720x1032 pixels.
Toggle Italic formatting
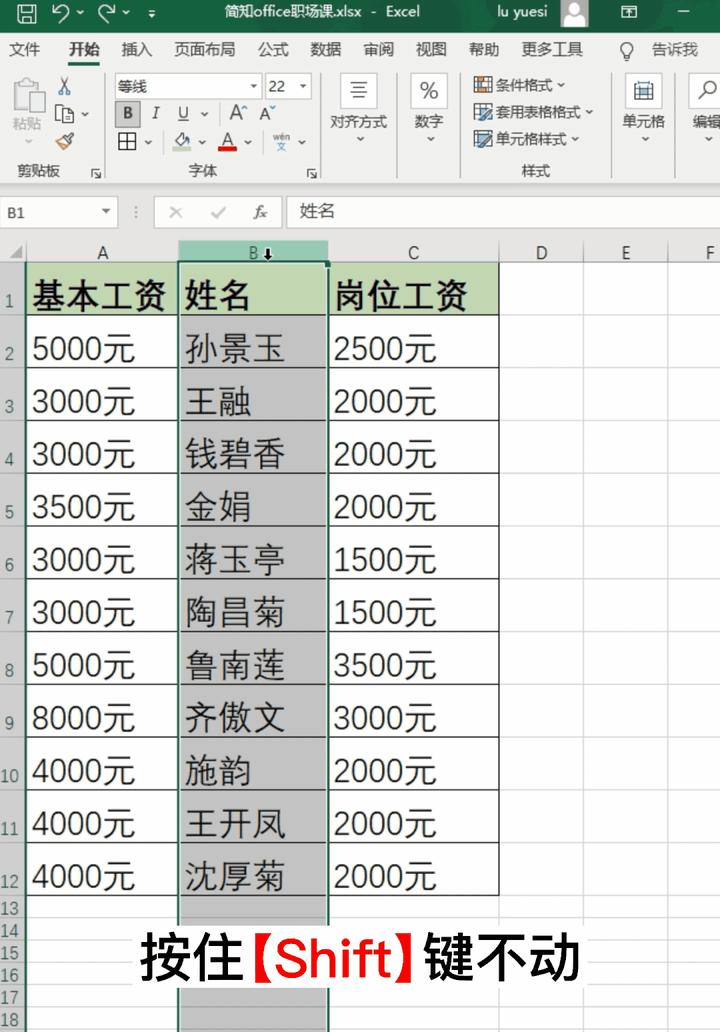point(155,113)
